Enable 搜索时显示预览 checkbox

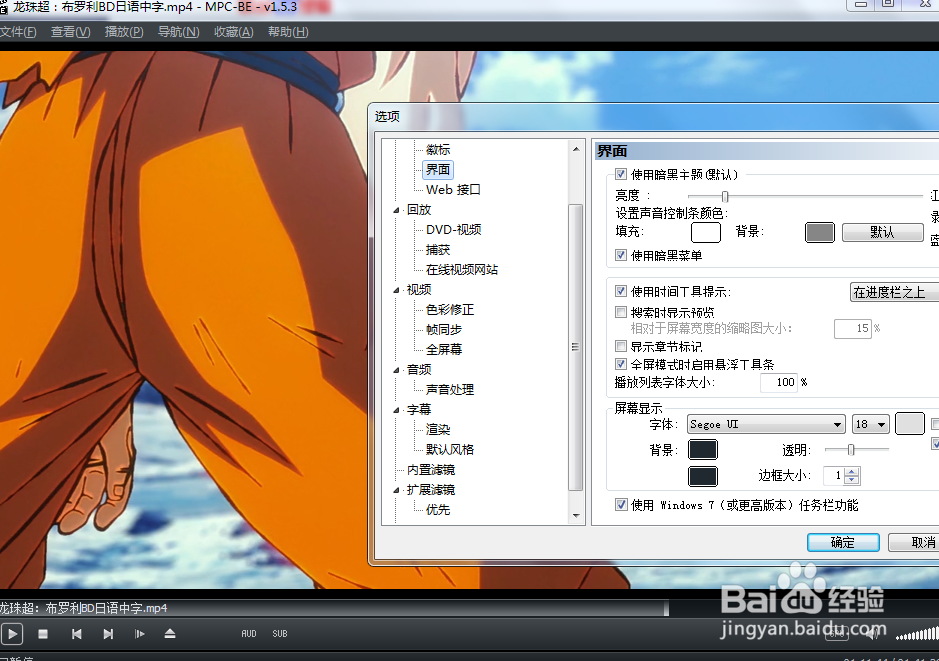pos(621,312)
